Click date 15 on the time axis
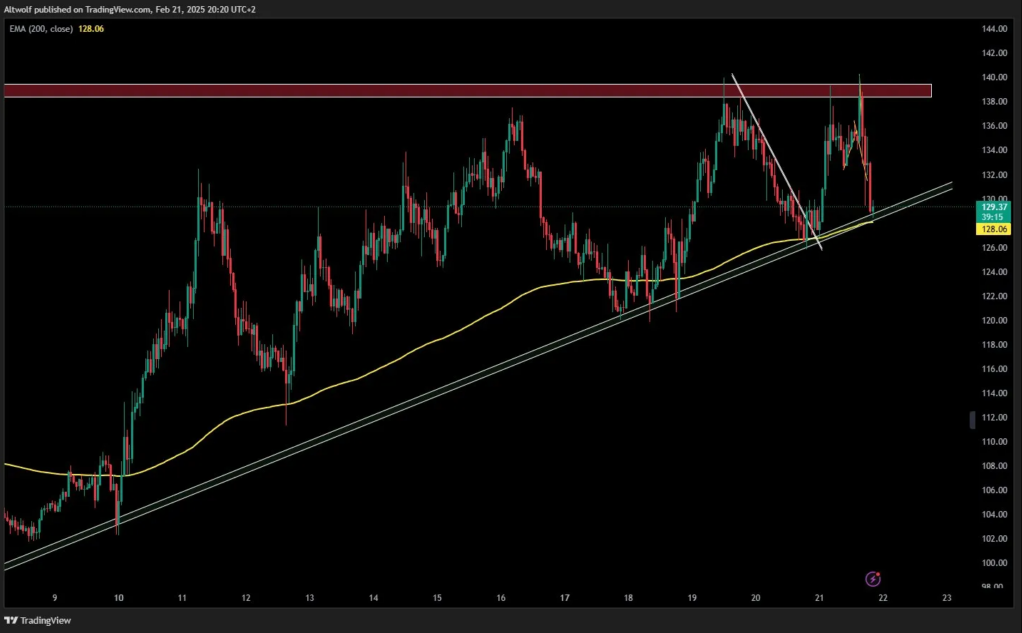Viewport: 1022px width, 633px height. click(437, 597)
